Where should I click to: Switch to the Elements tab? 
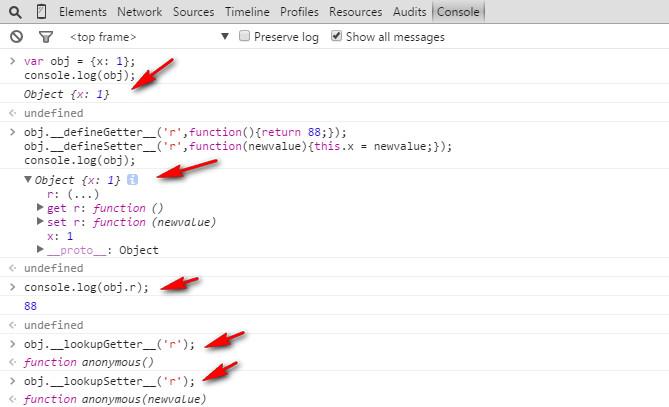tap(83, 12)
